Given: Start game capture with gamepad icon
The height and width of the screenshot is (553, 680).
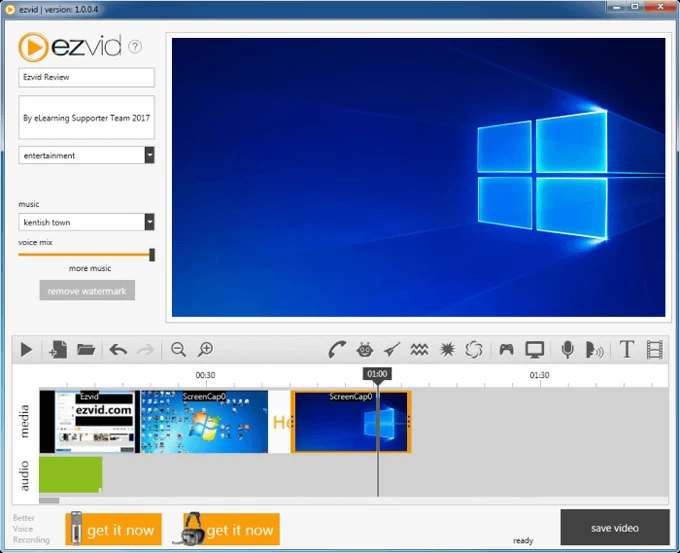Looking at the screenshot, I should [507, 349].
